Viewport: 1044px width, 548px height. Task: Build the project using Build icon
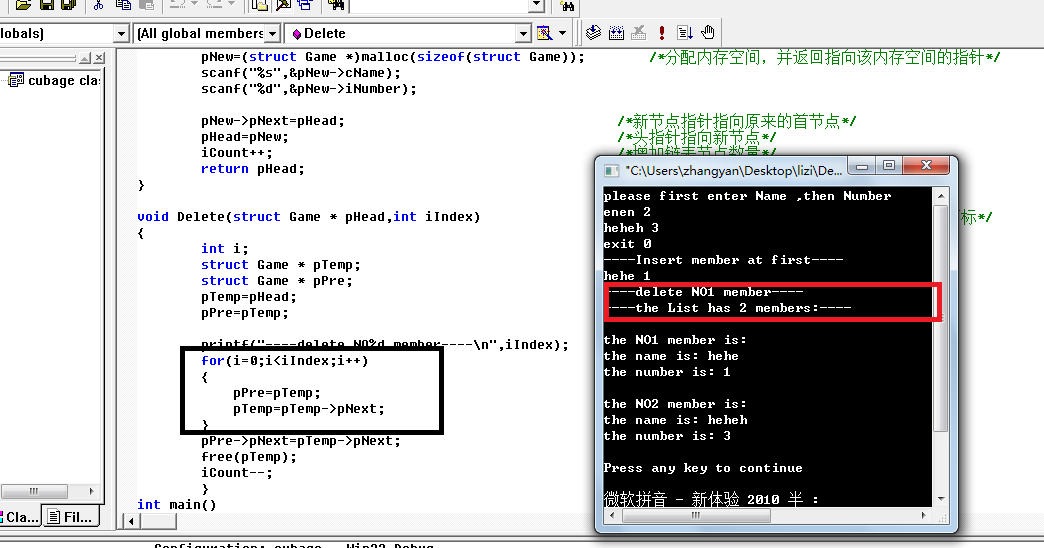[617, 33]
